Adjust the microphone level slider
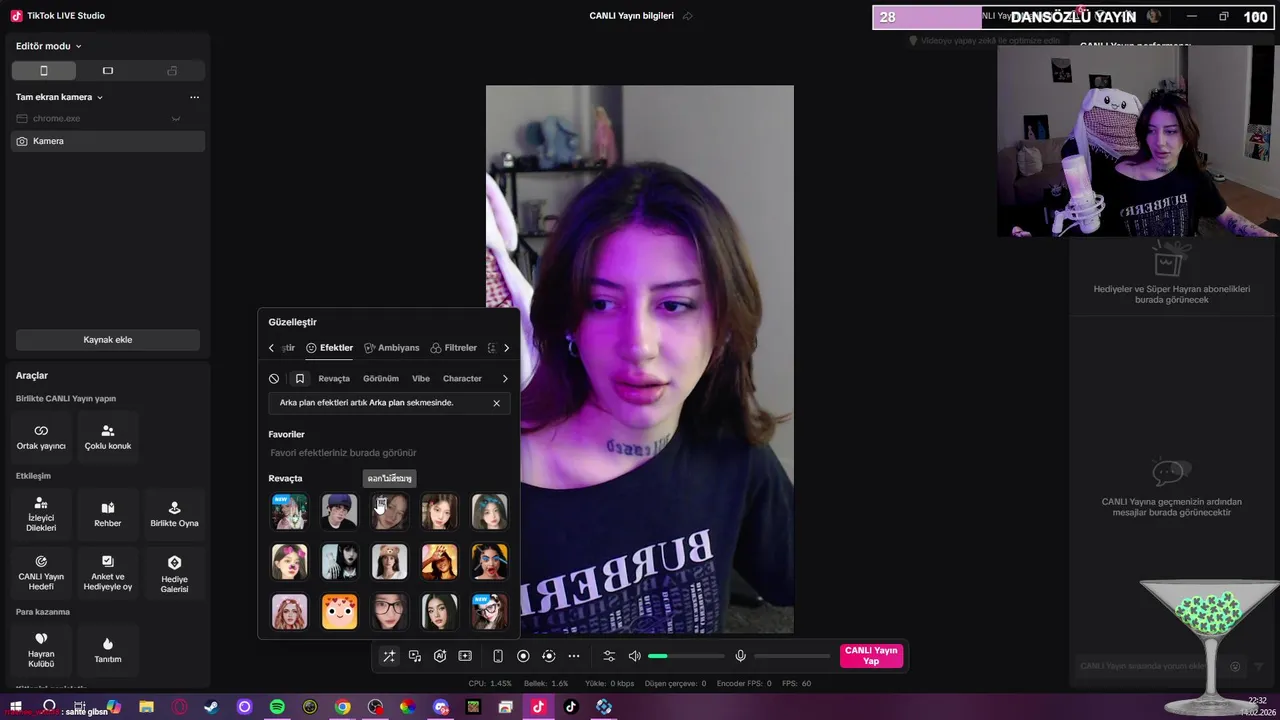Screen dimensions: 1280x720 (x=792, y=656)
